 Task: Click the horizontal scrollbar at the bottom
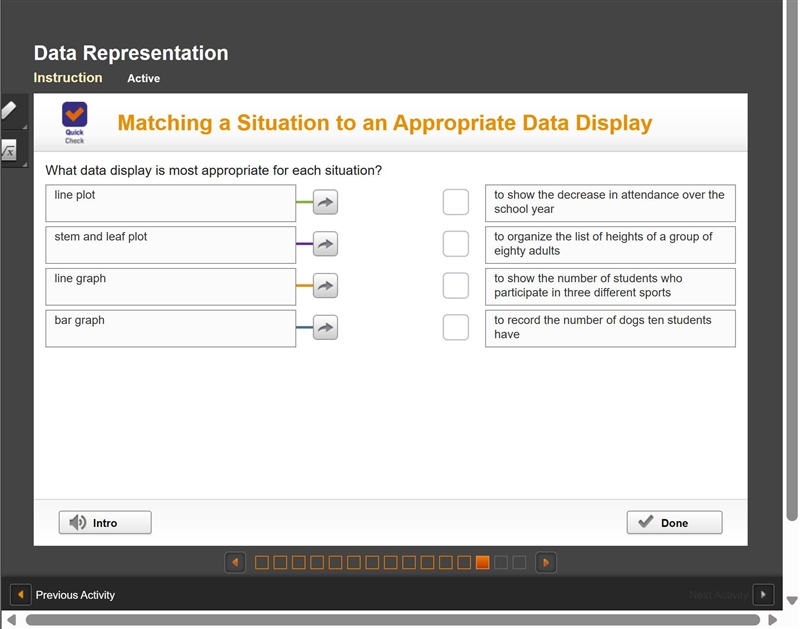pos(392,620)
